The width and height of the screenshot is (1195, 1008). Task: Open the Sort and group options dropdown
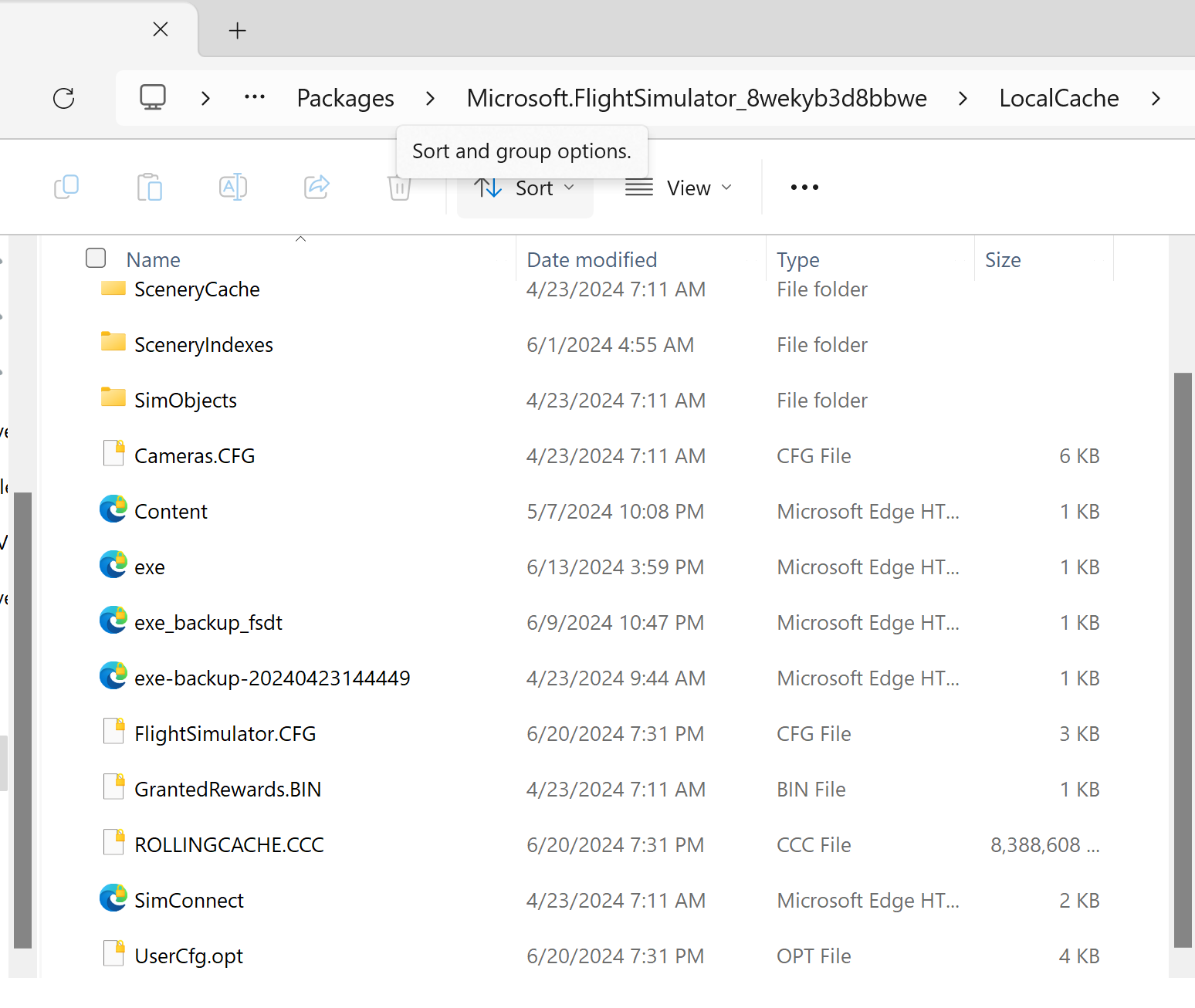point(526,187)
